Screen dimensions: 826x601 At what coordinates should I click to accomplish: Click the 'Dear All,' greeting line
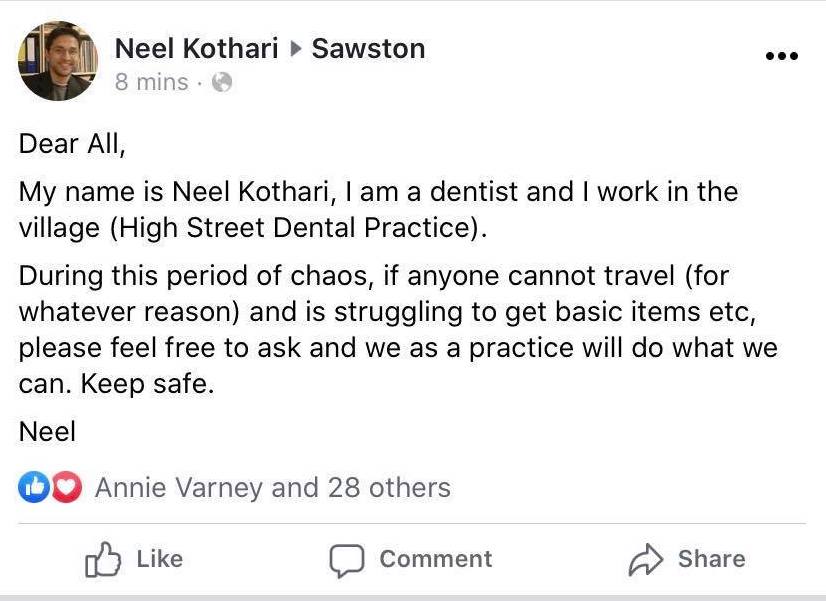(x=72, y=144)
